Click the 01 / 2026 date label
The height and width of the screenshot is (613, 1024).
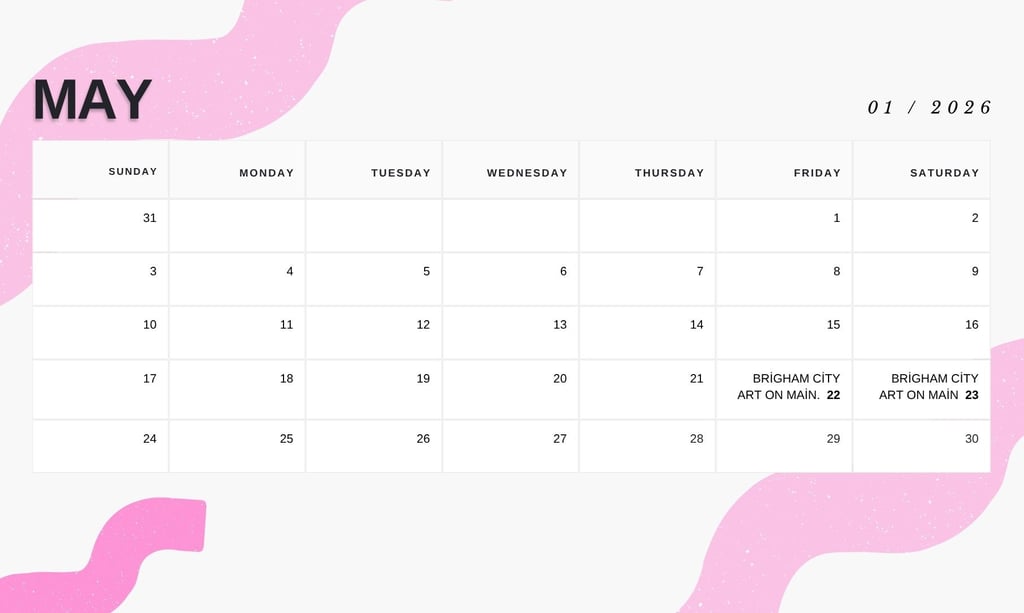click(x=930, y=107)
